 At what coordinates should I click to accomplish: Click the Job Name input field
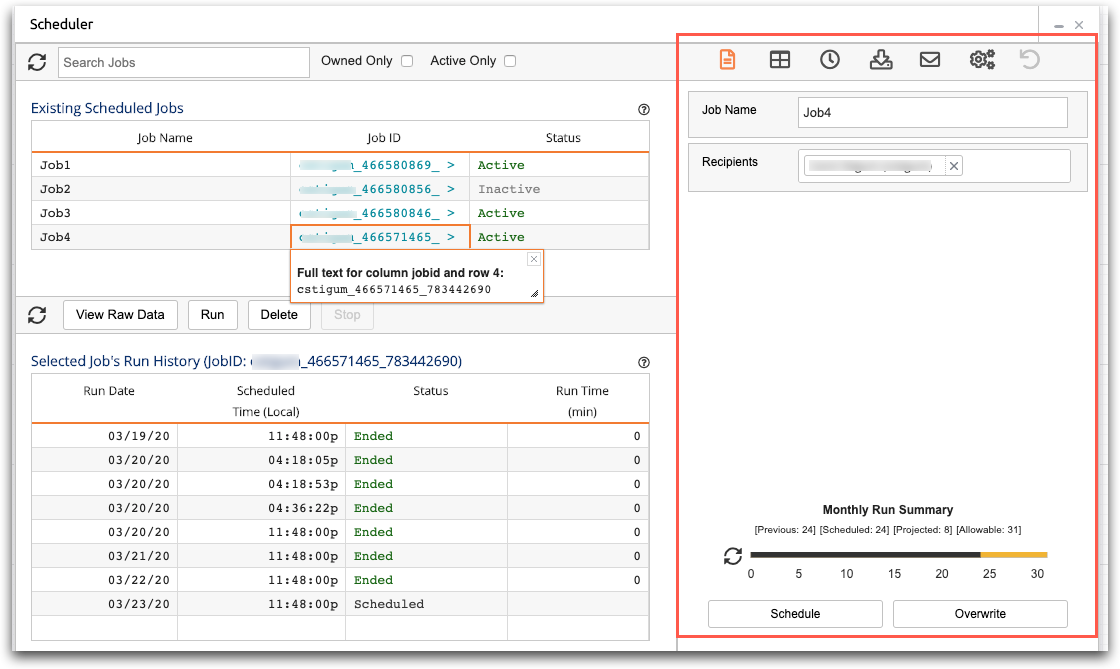(932, 113)
